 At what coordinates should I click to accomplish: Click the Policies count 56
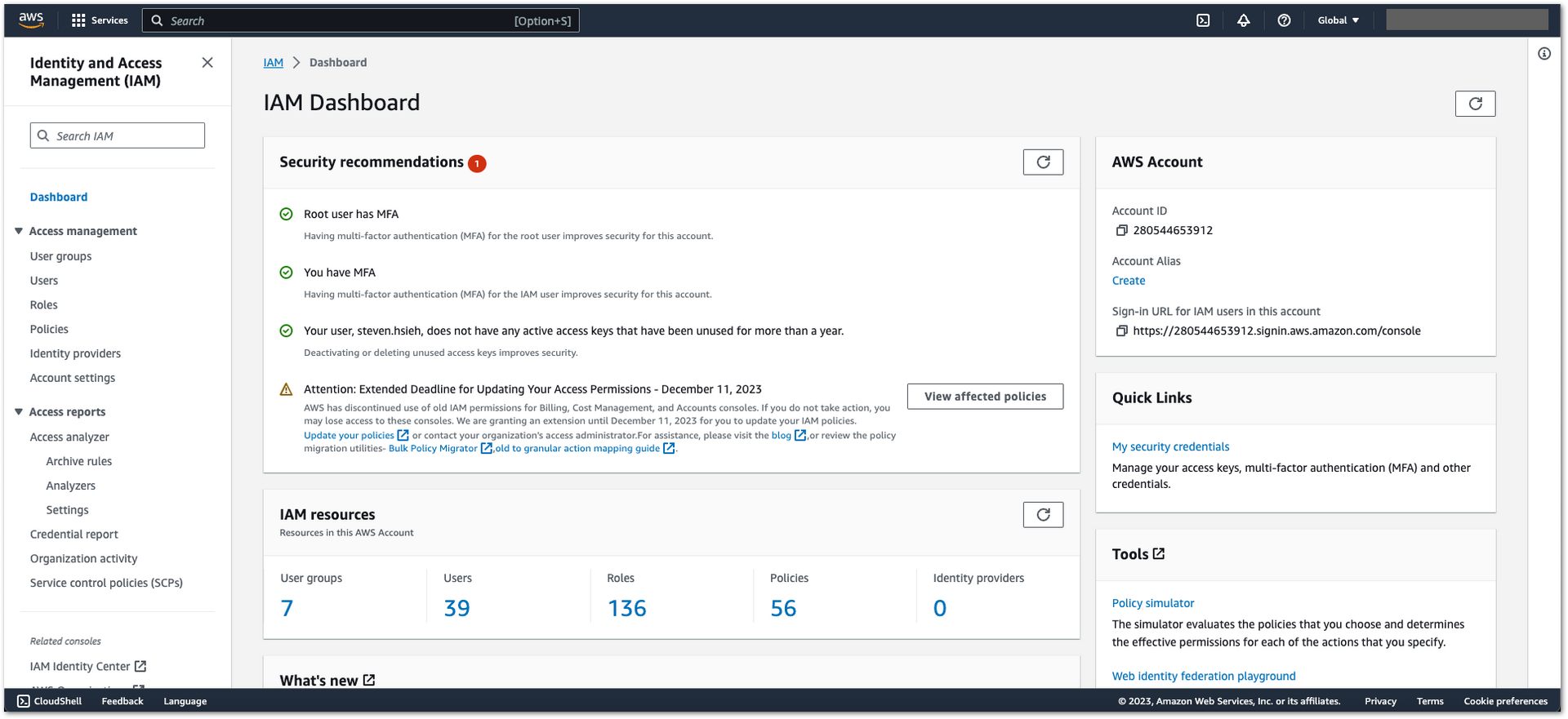pos(783,608)
